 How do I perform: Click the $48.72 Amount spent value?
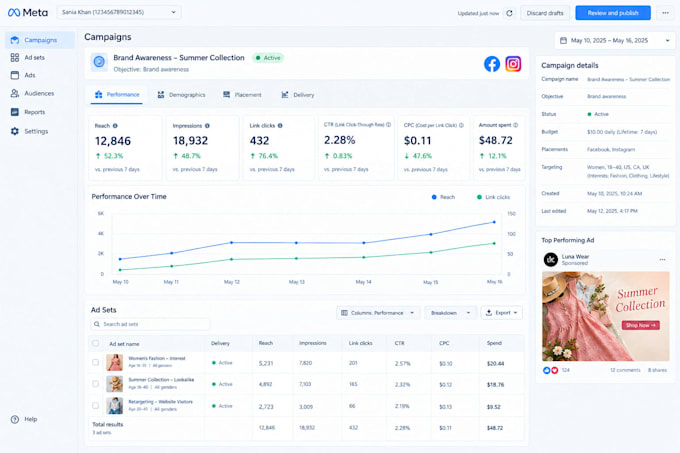(x=496, y=140)
